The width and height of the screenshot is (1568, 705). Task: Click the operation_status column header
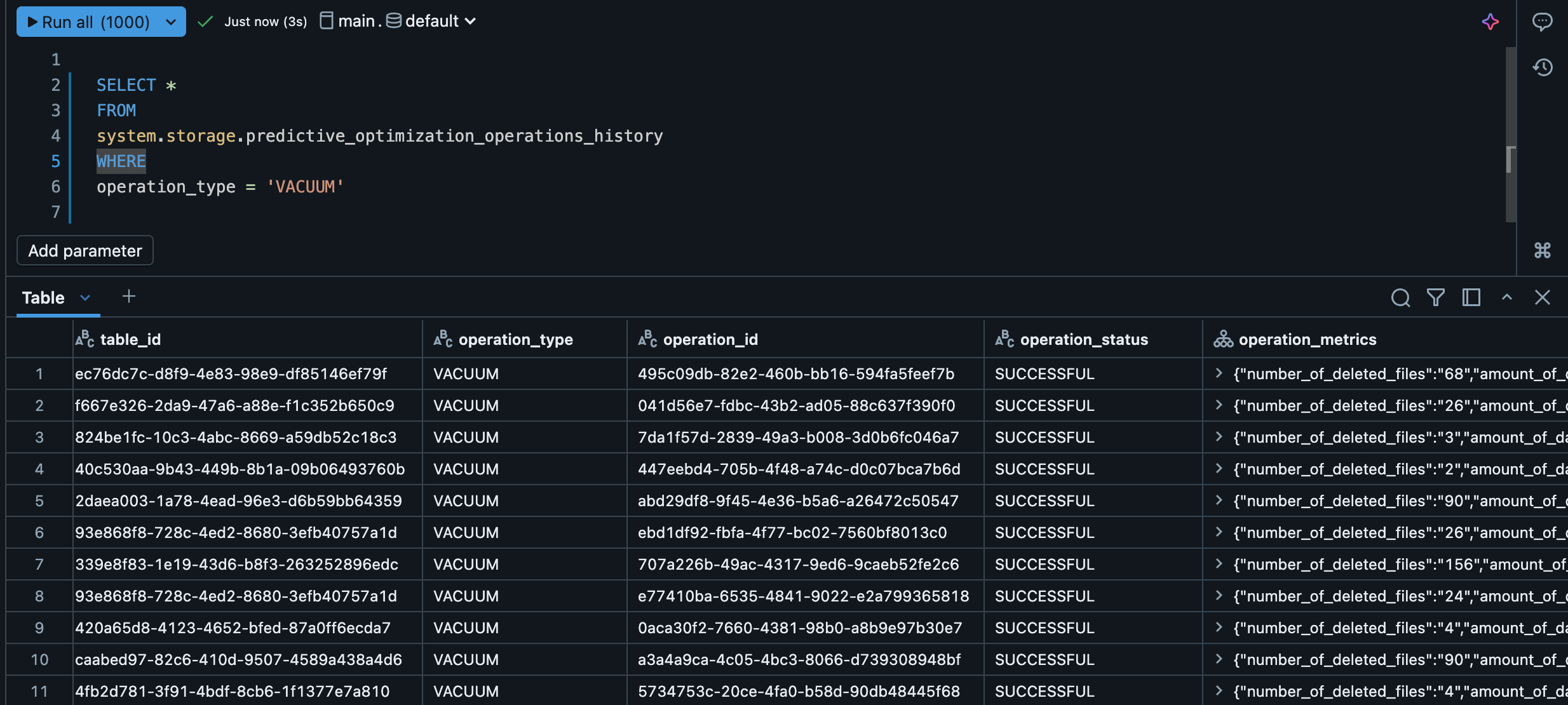click(x=1083, y=340)
